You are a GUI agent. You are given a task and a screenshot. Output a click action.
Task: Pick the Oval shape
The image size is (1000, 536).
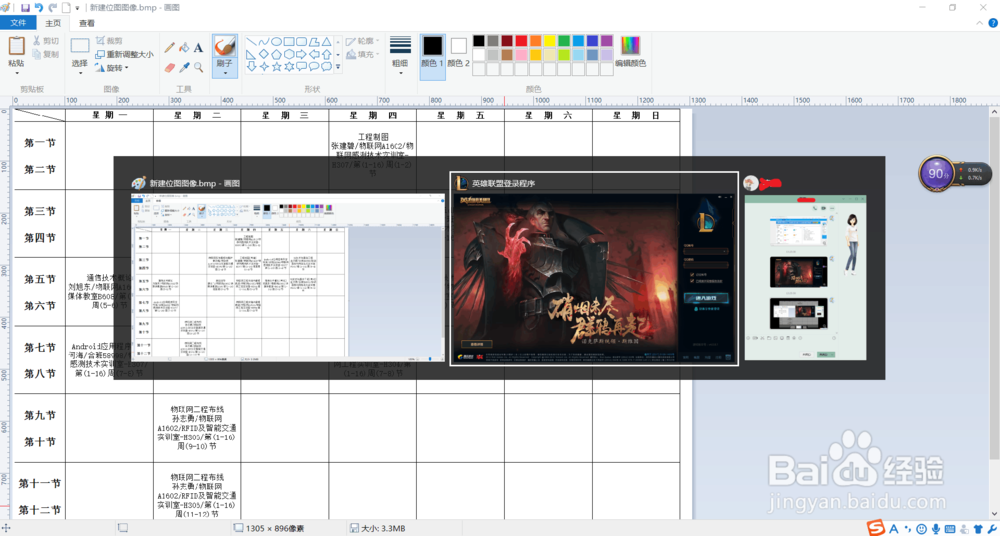(276, 41)
